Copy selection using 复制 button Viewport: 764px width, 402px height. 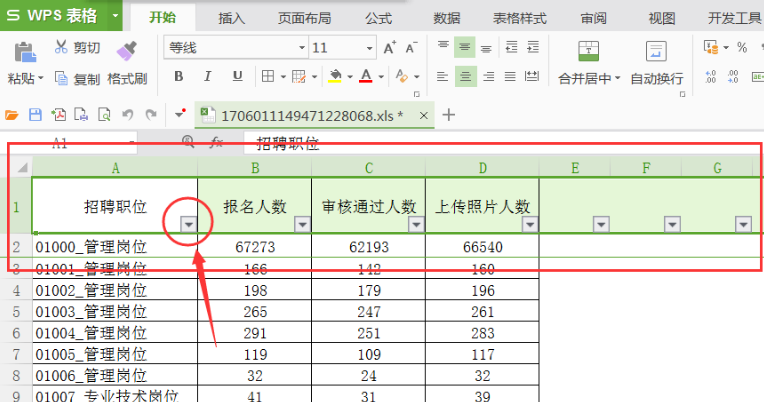77,78
